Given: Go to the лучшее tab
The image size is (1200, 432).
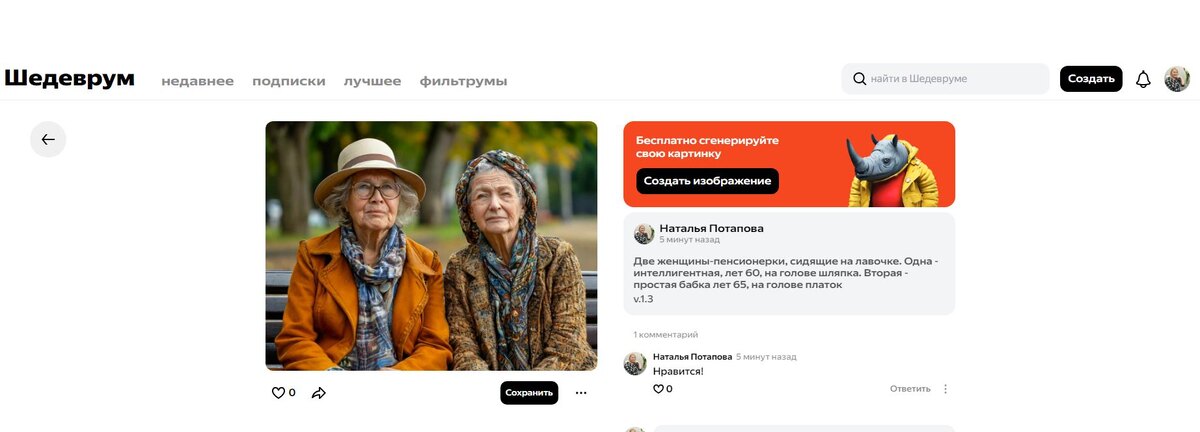Looking at the screenshot, I should [372, 81].
